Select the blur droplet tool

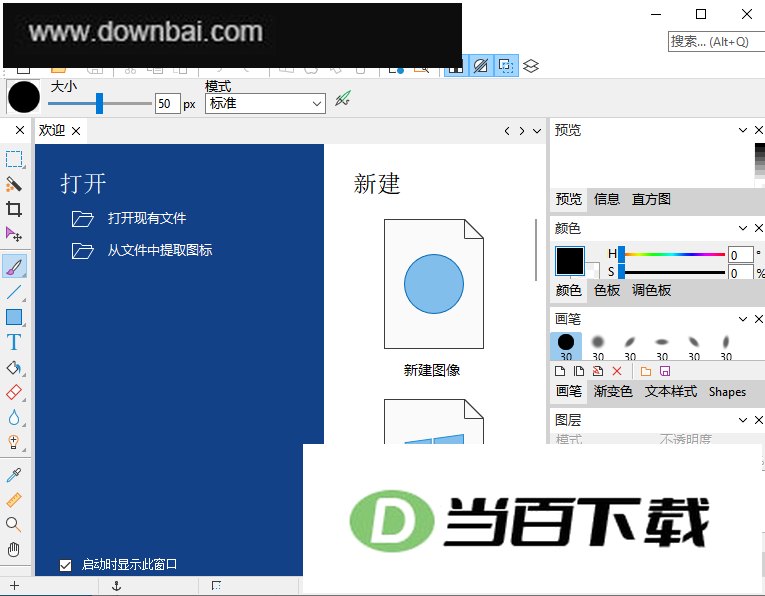click(x=14, y=417)
